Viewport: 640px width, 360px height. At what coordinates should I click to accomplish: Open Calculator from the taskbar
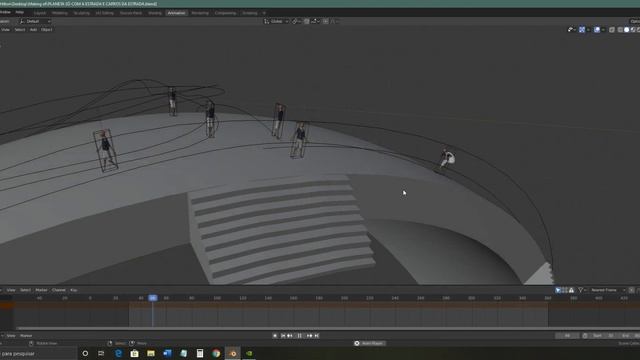point(200,353)
